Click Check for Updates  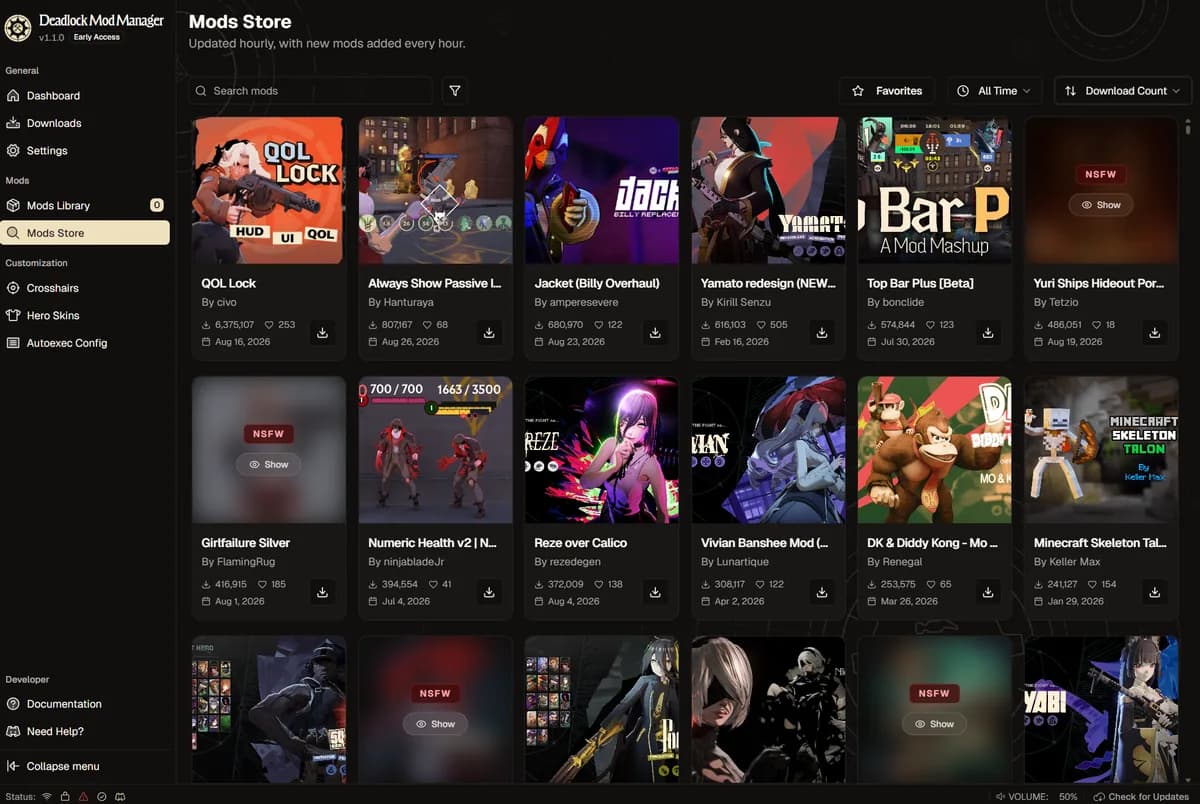pos(1141,797)
